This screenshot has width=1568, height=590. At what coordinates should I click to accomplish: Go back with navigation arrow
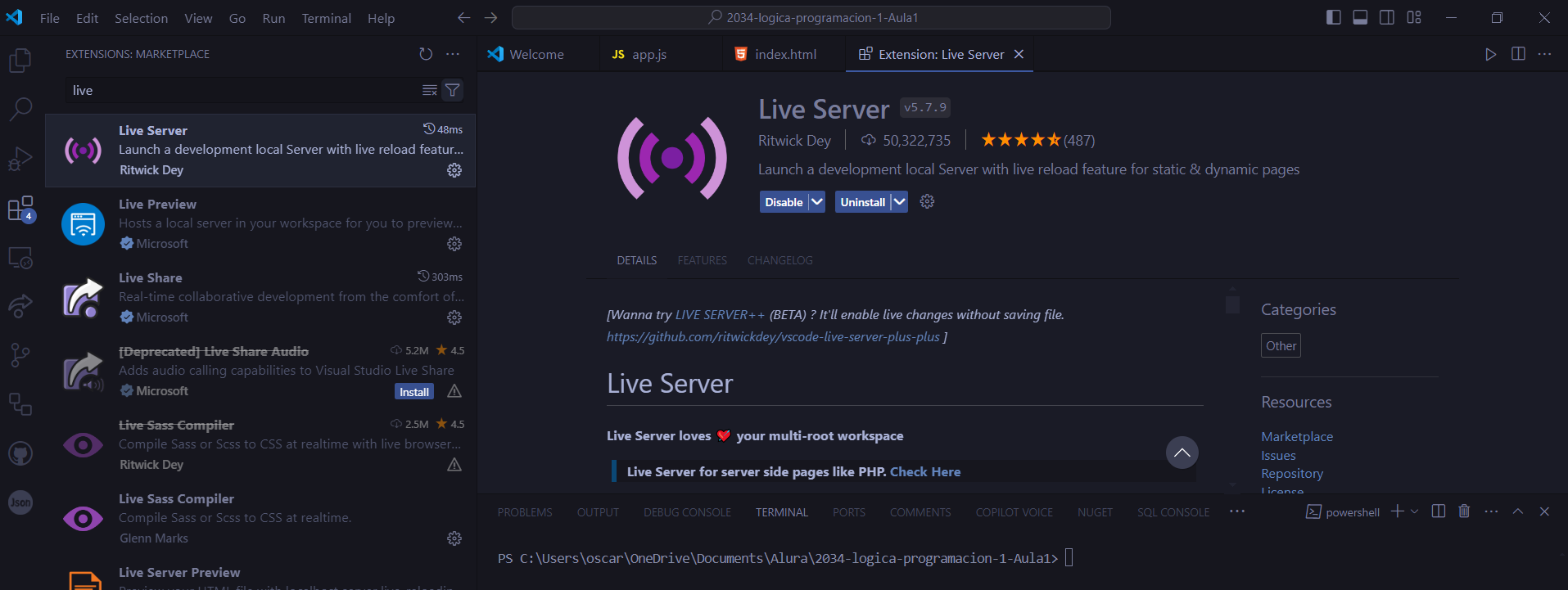tap(463, 17)
